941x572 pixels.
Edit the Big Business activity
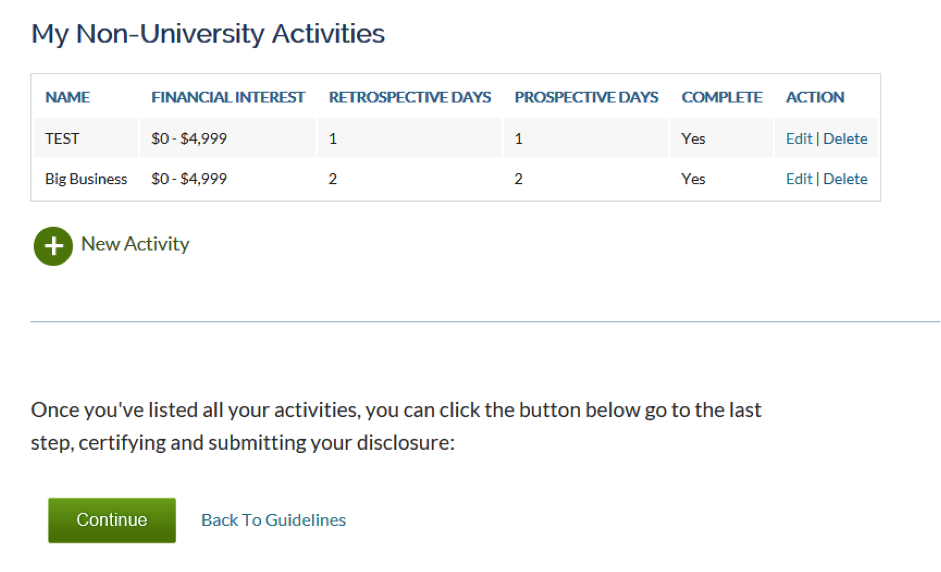(799, 179)
